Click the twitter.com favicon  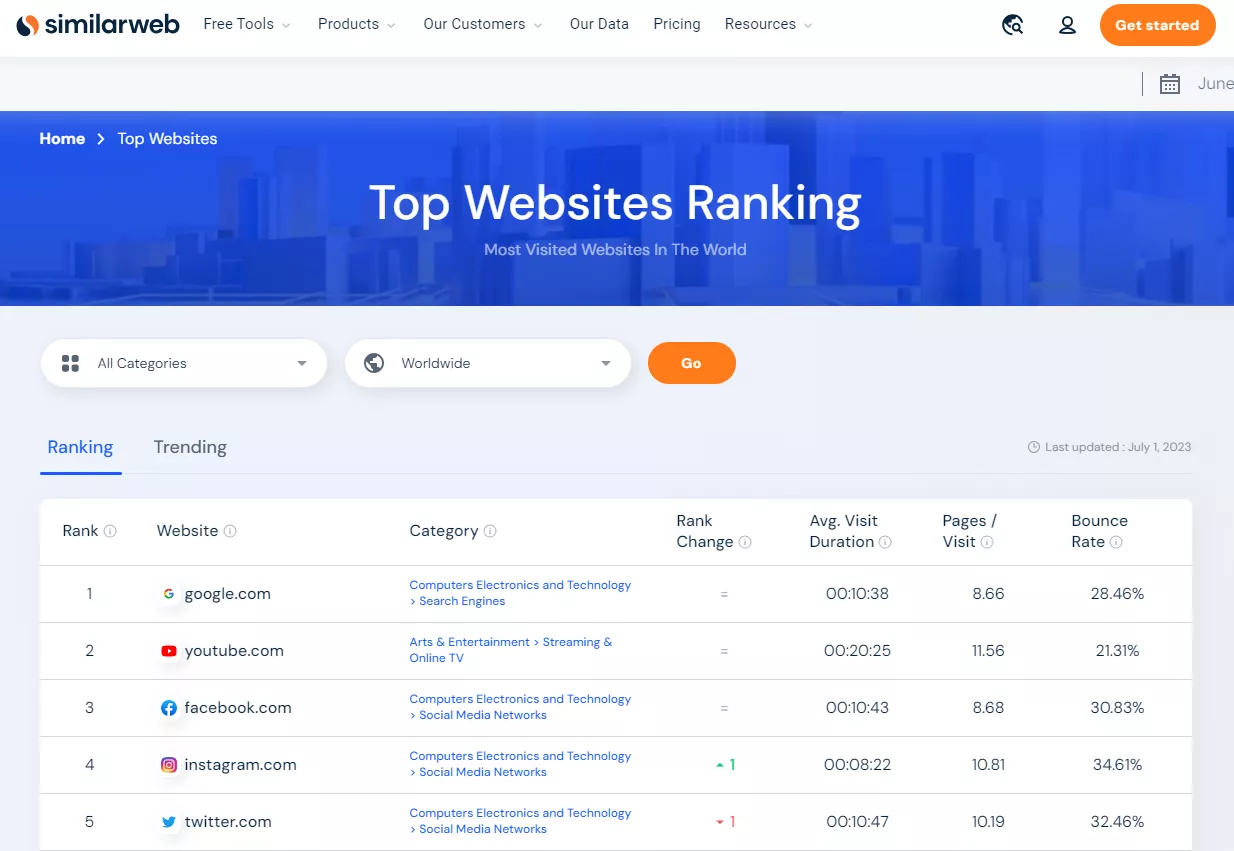tap(169, 822)
